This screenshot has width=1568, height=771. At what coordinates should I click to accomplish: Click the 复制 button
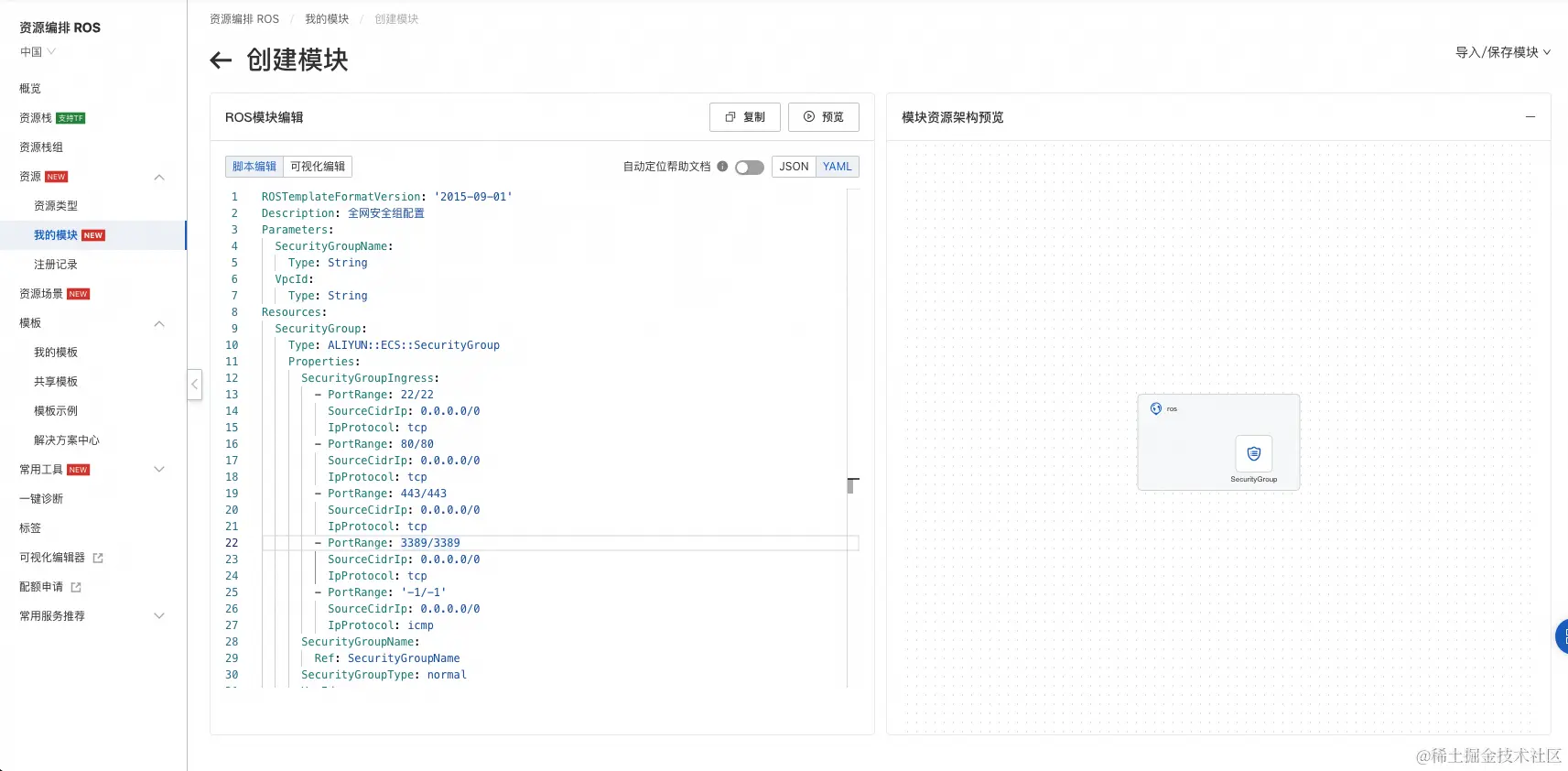[745, 117]
